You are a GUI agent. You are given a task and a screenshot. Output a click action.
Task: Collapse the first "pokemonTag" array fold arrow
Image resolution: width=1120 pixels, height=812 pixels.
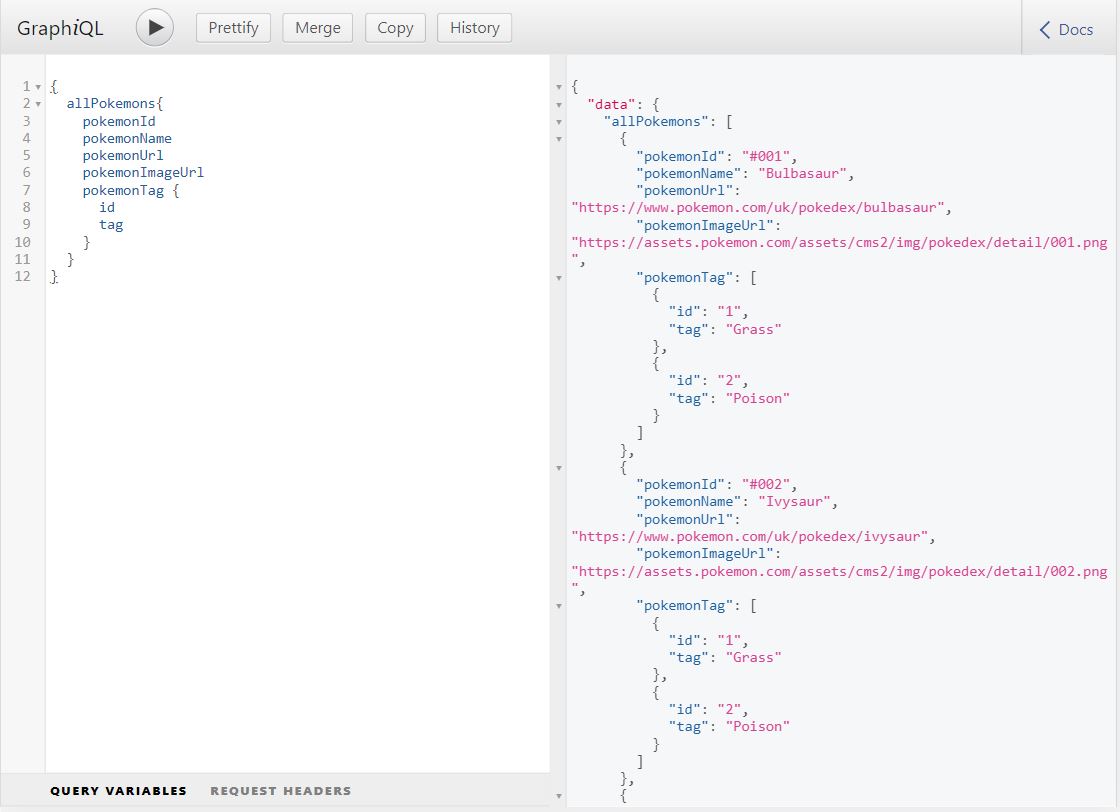point(559,278)
